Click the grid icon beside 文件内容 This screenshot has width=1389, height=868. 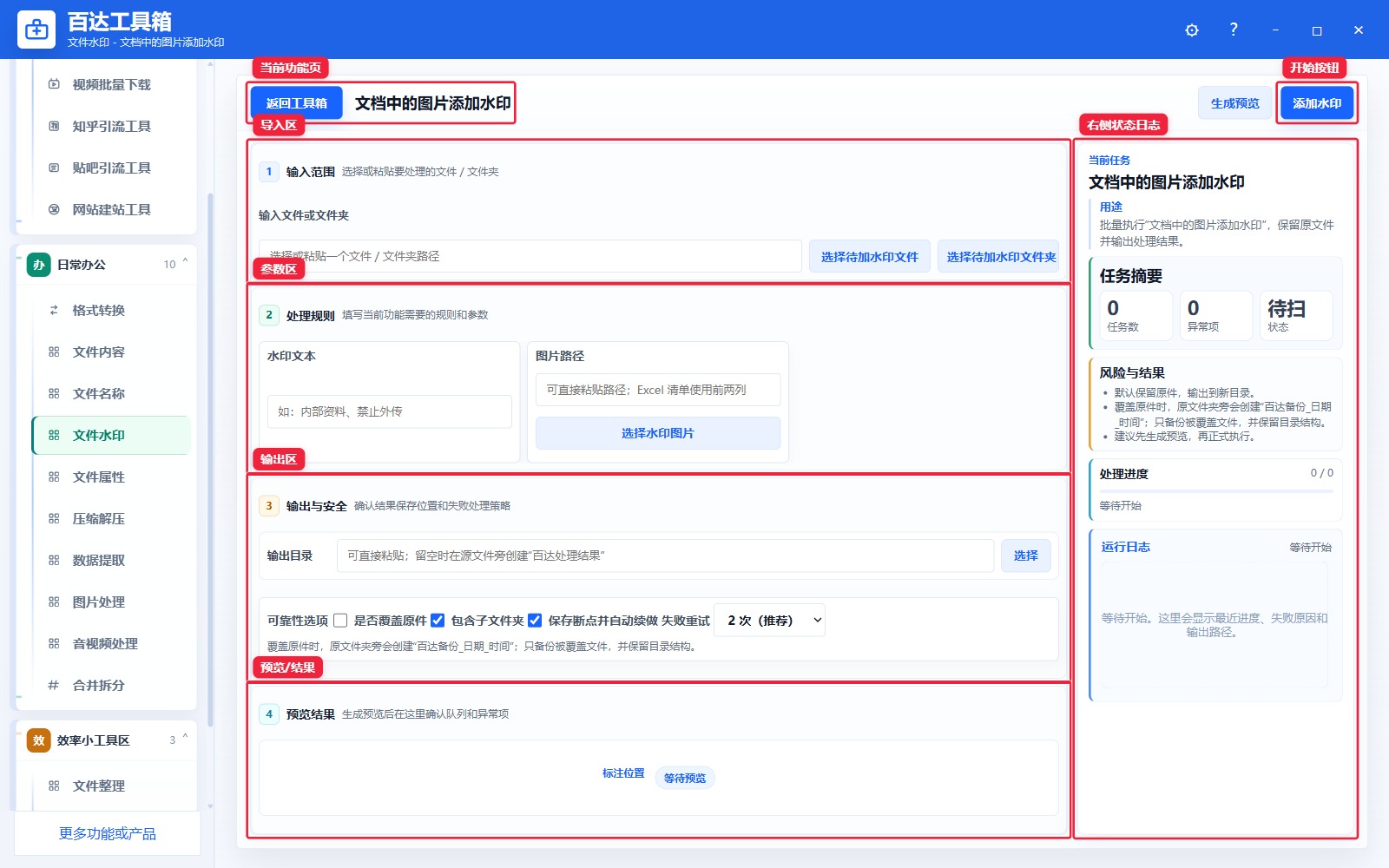[x=54, y=352]
